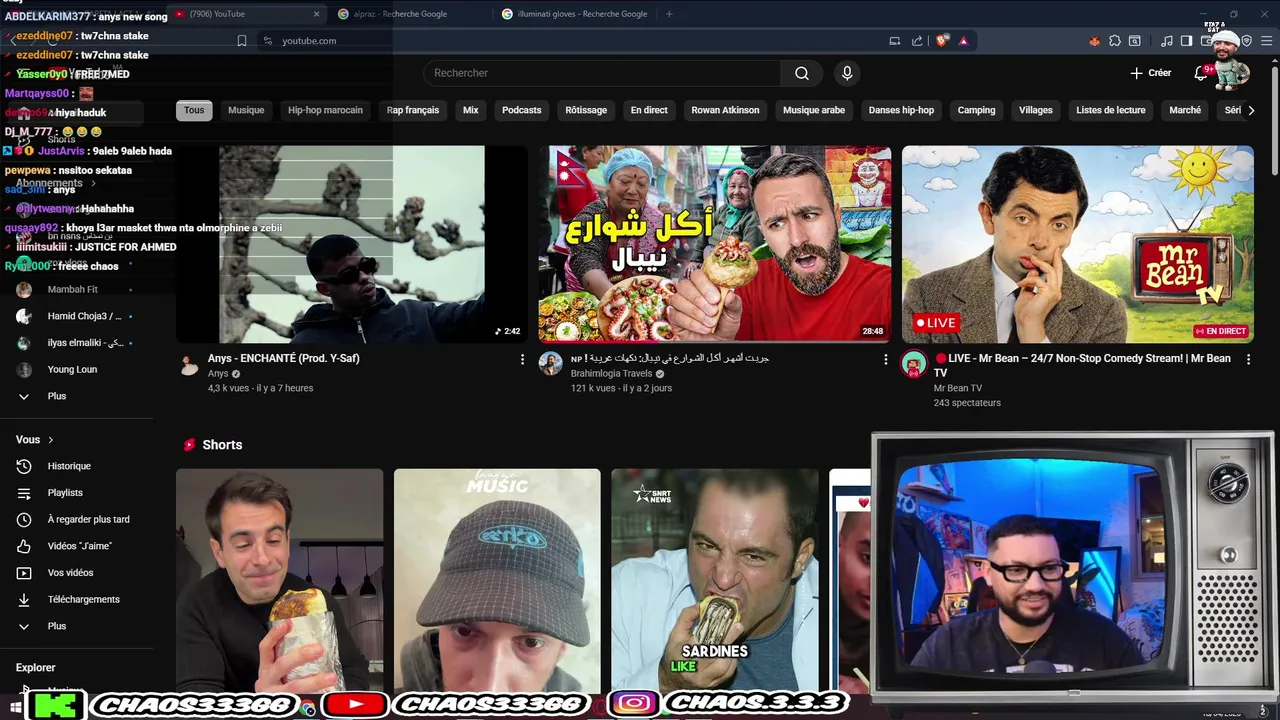Click the Créer button
The height and width of the screenshot is (720, 1280).
tap(1150, 73)
